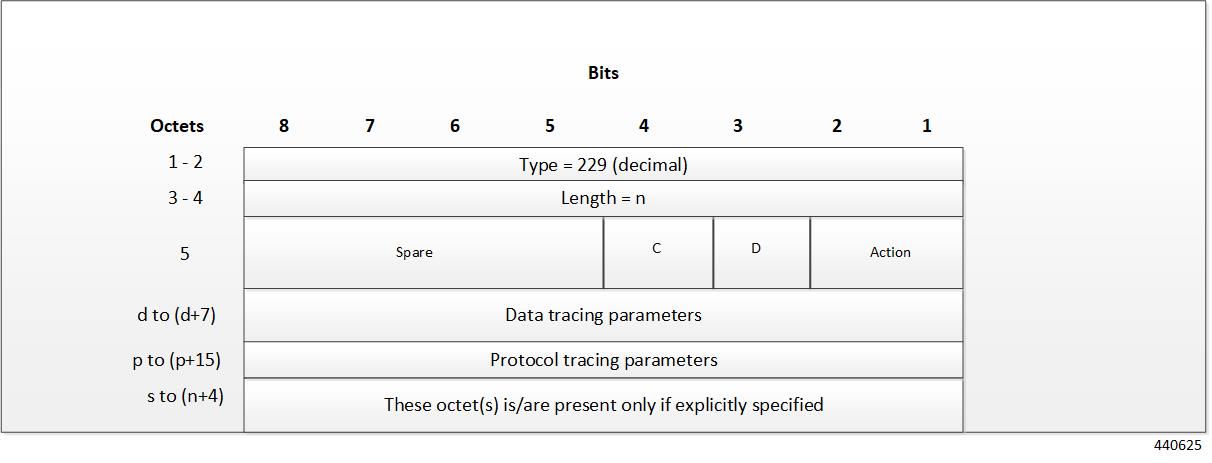Viewport: 1212px width, 463px height.
Task: Click the Type = 229 (decimal) row
Action: point(603,164)
